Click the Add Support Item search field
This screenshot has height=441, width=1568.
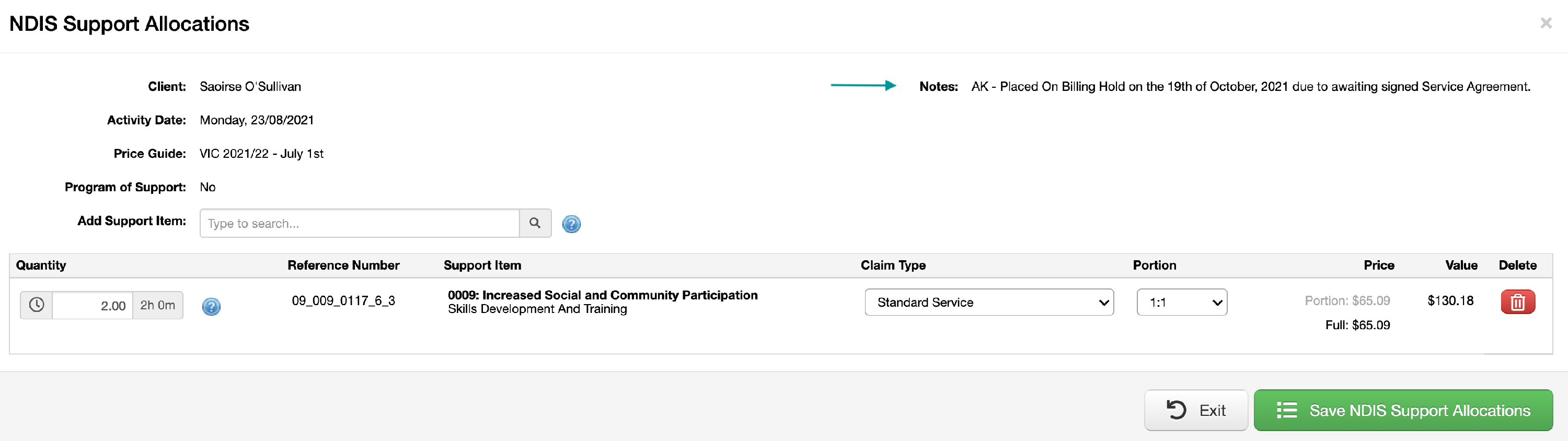(359, 223)
